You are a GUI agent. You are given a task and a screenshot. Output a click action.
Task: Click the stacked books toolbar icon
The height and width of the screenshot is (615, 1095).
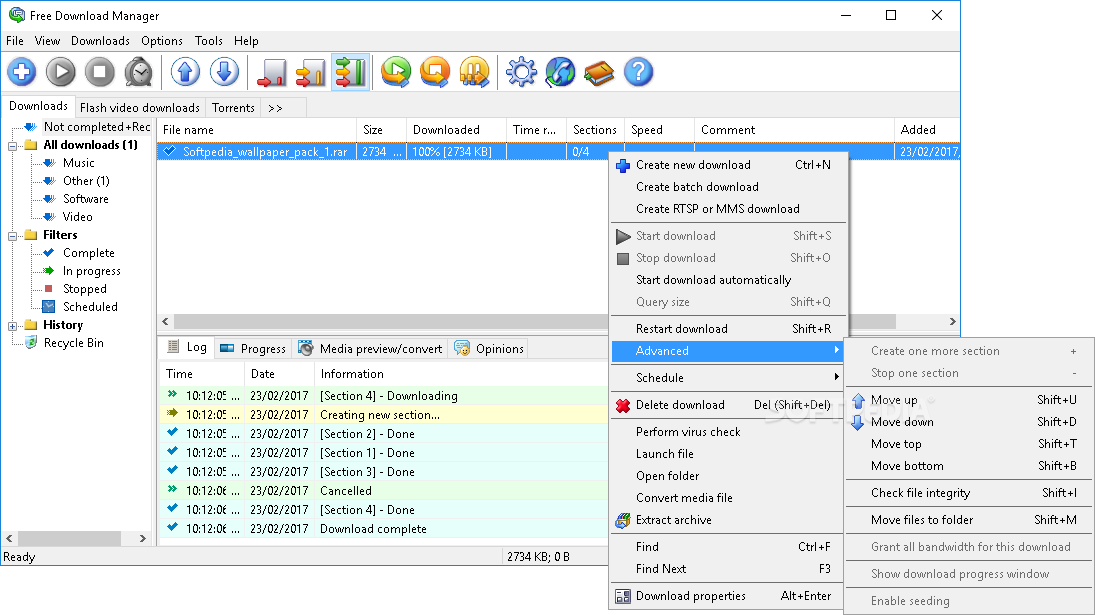tap(599, 72)
